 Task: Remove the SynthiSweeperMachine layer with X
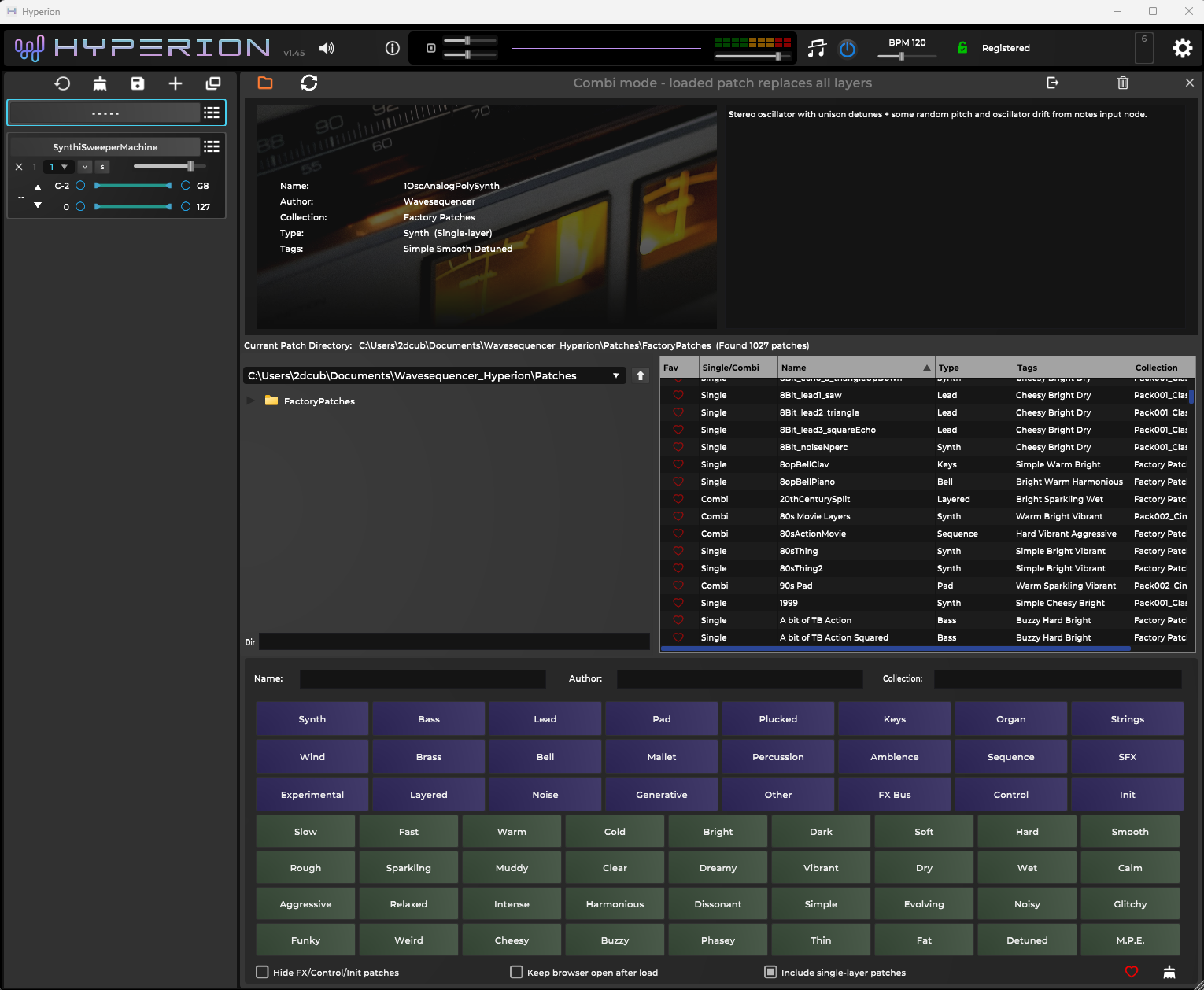click(19, 167)
